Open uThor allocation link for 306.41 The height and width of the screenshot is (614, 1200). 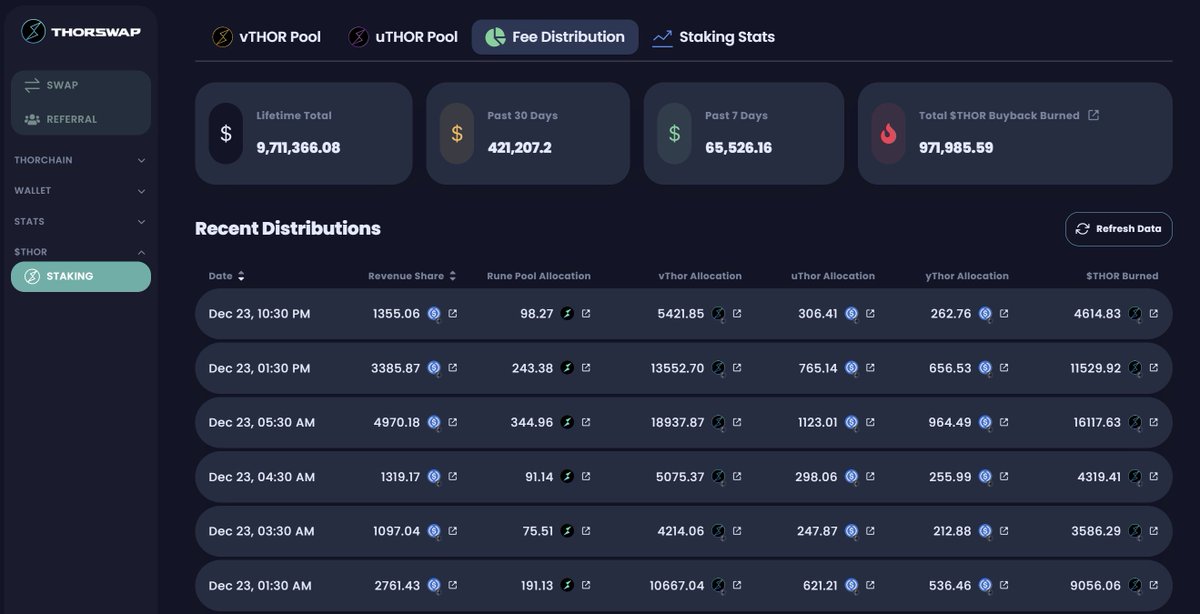click(870, 314)
